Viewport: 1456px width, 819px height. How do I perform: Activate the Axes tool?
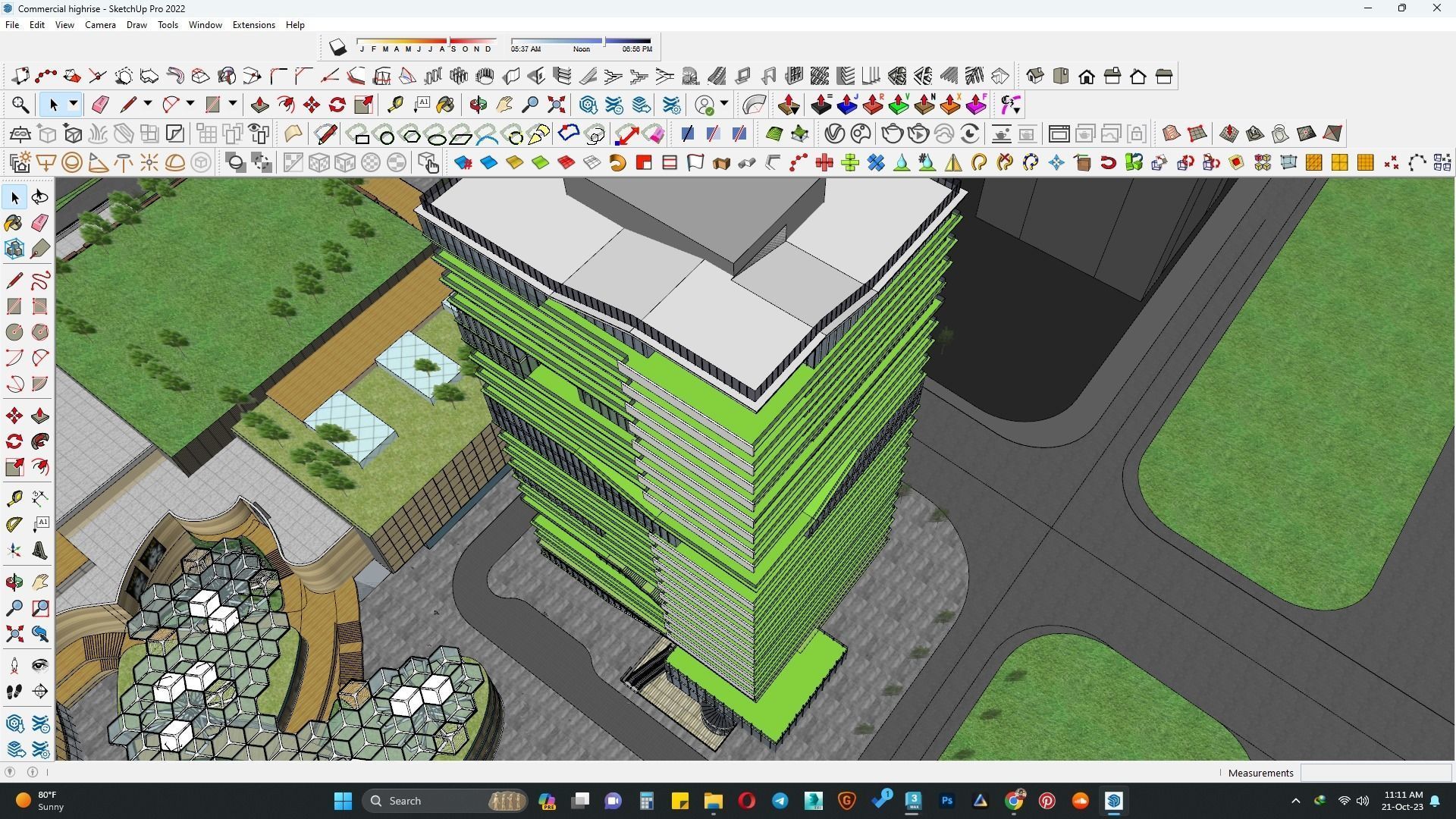14,551
